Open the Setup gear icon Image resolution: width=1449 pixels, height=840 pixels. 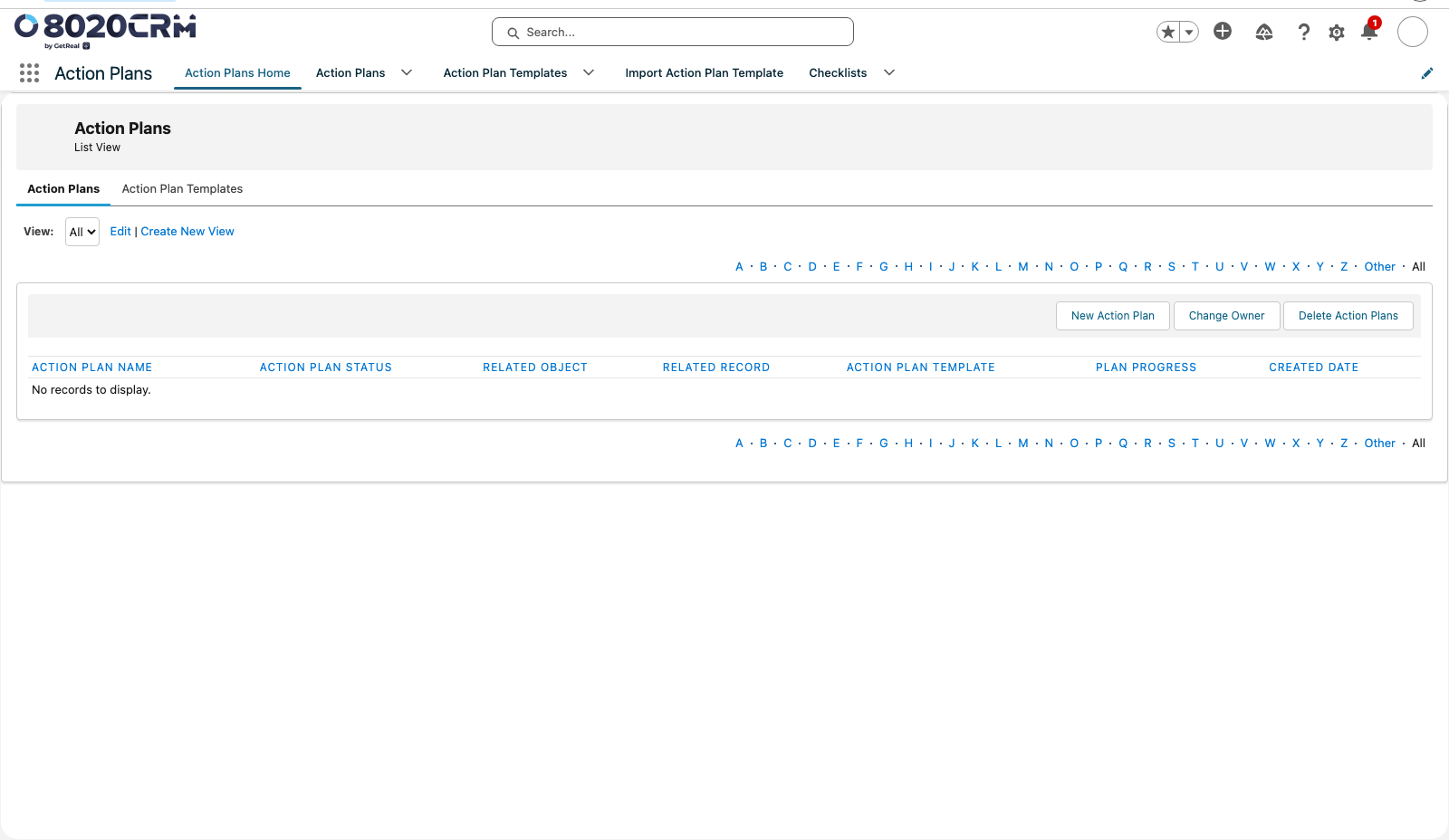(x=1337, y=33)
